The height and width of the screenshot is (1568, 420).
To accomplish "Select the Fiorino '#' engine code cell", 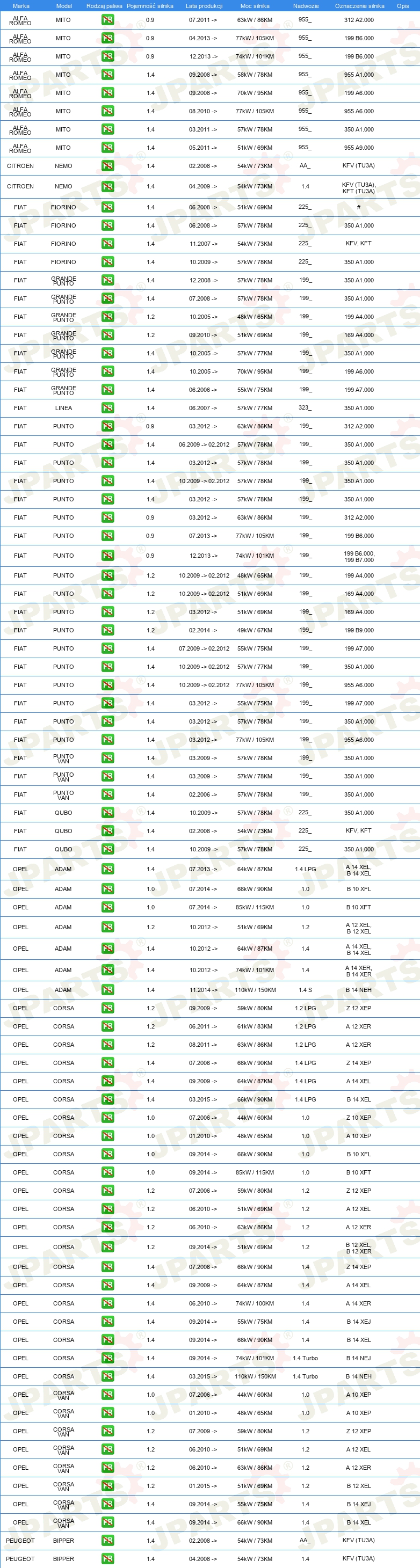I will pos(359,208).
